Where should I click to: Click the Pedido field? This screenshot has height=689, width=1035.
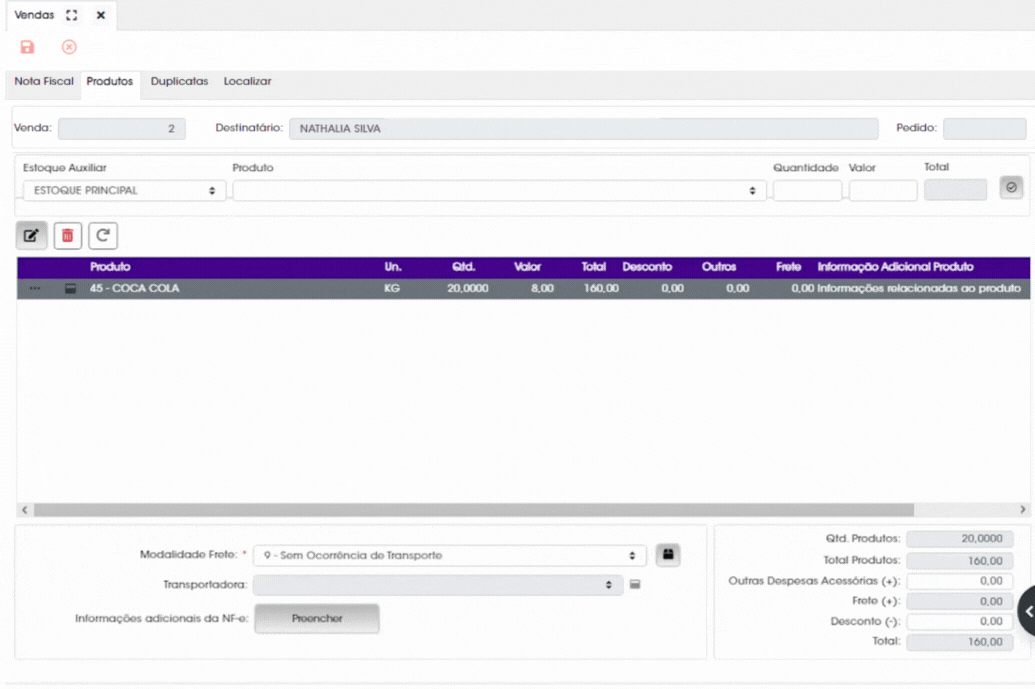[x=984, y=129]
